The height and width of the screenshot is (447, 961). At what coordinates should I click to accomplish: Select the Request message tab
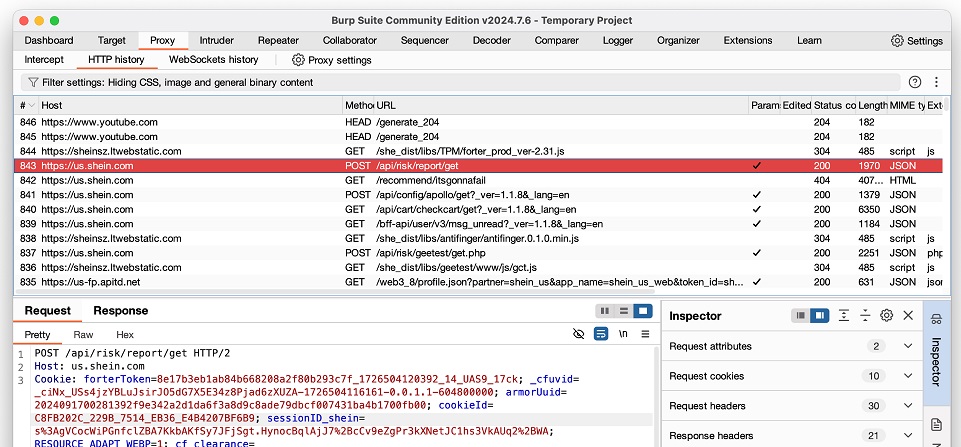point(47,311)
